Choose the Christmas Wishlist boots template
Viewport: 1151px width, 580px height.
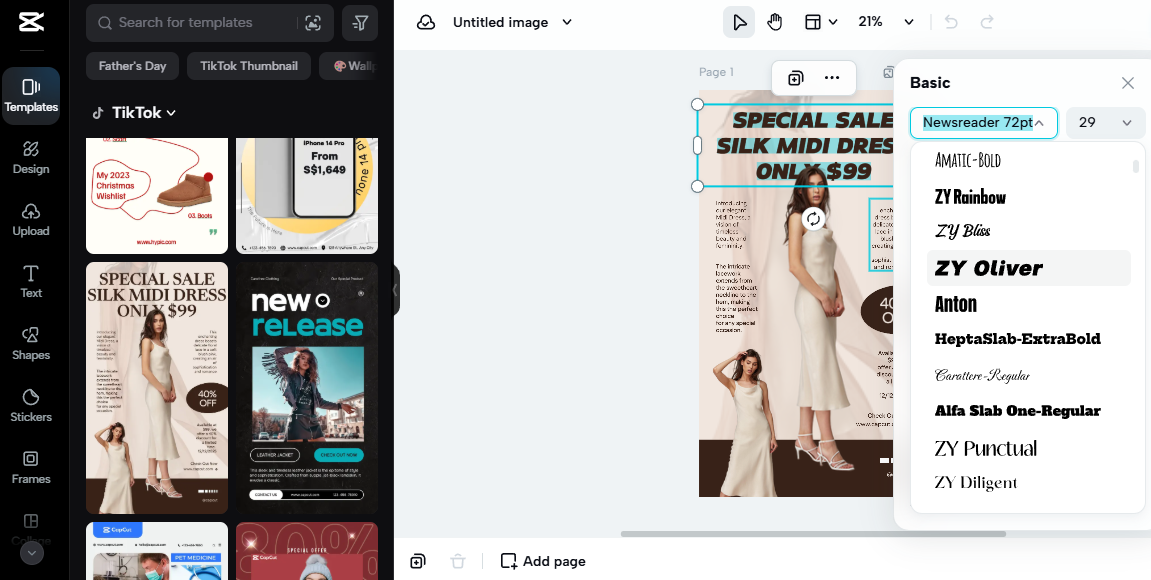coord(157,195)
